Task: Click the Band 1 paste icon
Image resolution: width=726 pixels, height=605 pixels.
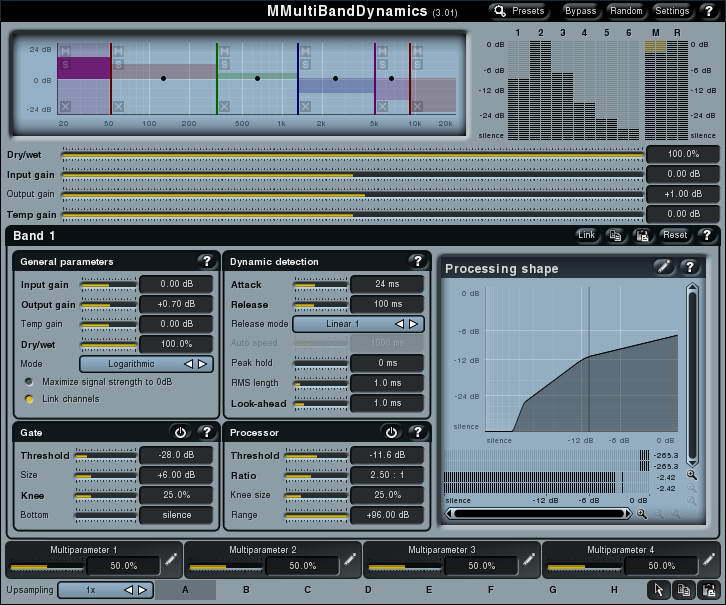Action: pos(643,235)
